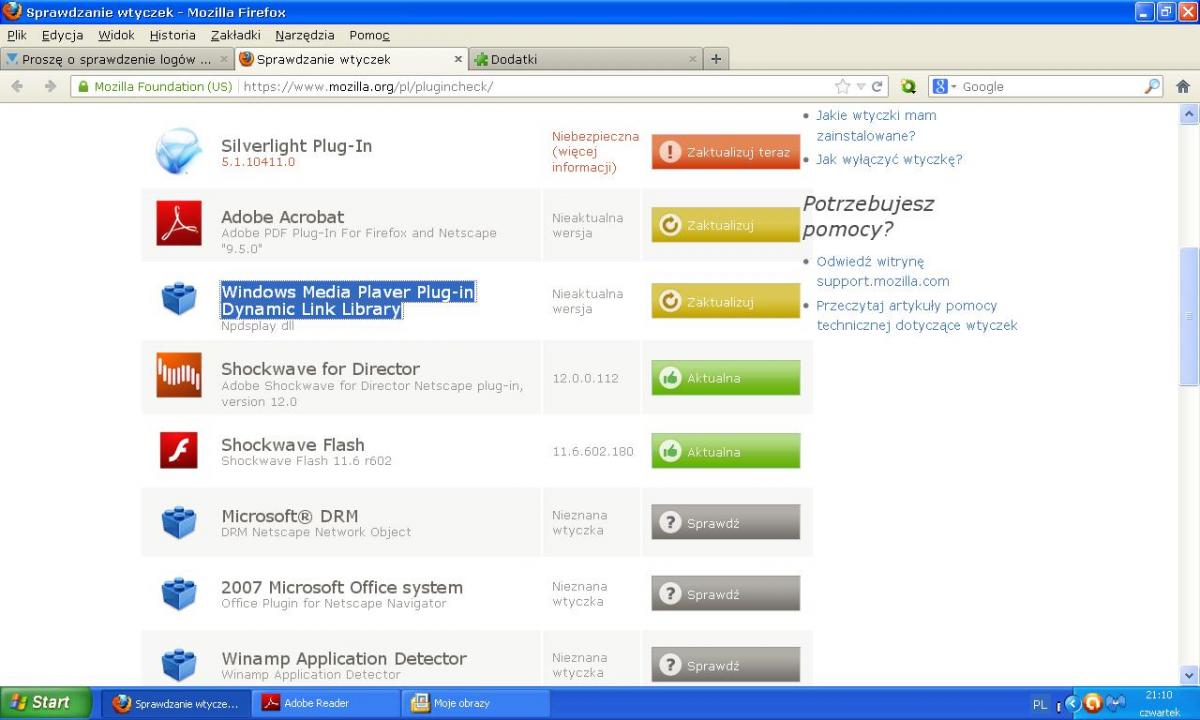
Task: Click the Adobe Acrobat PDF icon
Action: [179, 223]
